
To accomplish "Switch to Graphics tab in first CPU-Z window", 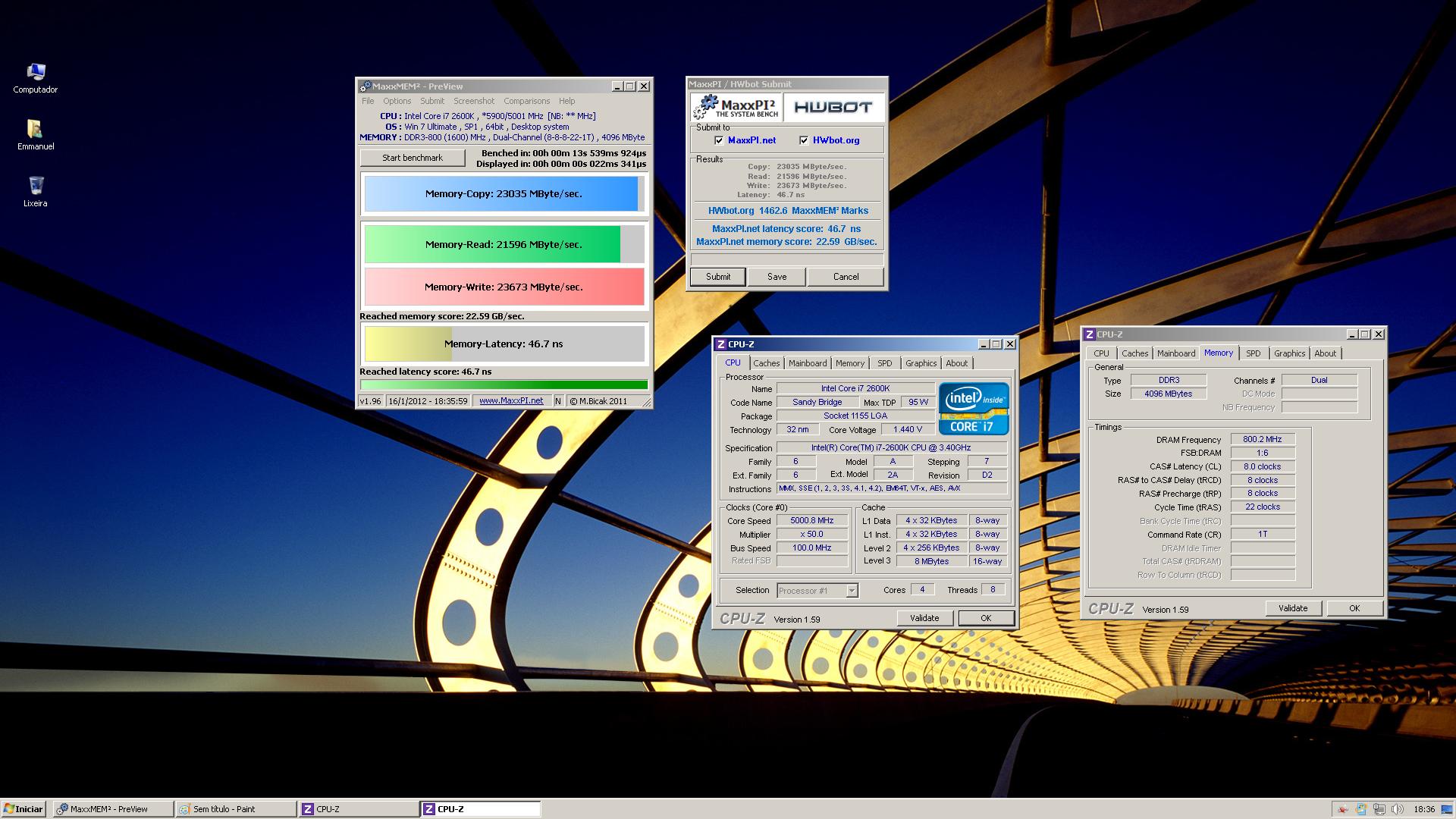I will point(921,363).
